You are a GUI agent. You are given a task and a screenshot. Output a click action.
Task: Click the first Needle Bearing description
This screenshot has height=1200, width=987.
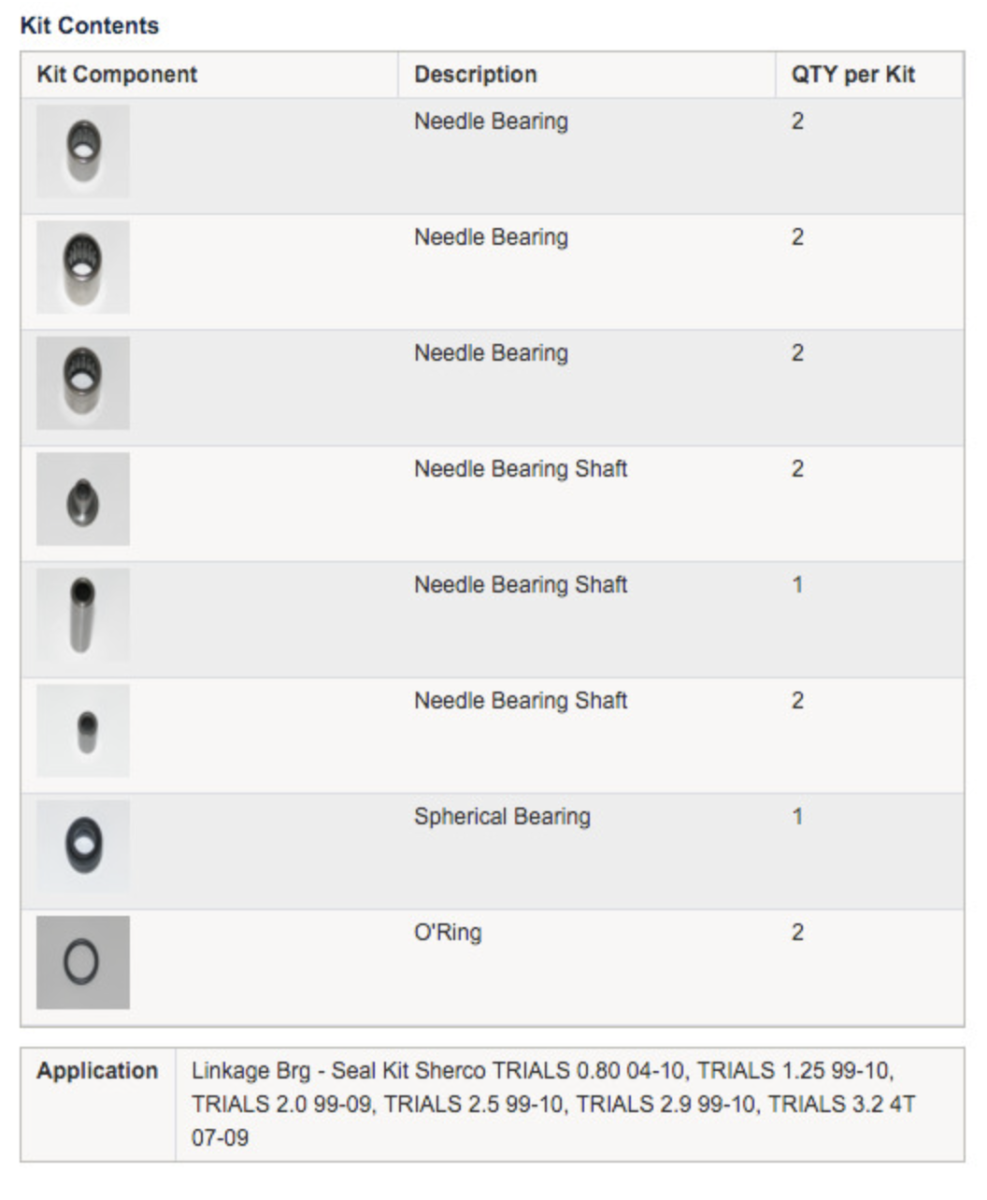click(x=491, y=121)
